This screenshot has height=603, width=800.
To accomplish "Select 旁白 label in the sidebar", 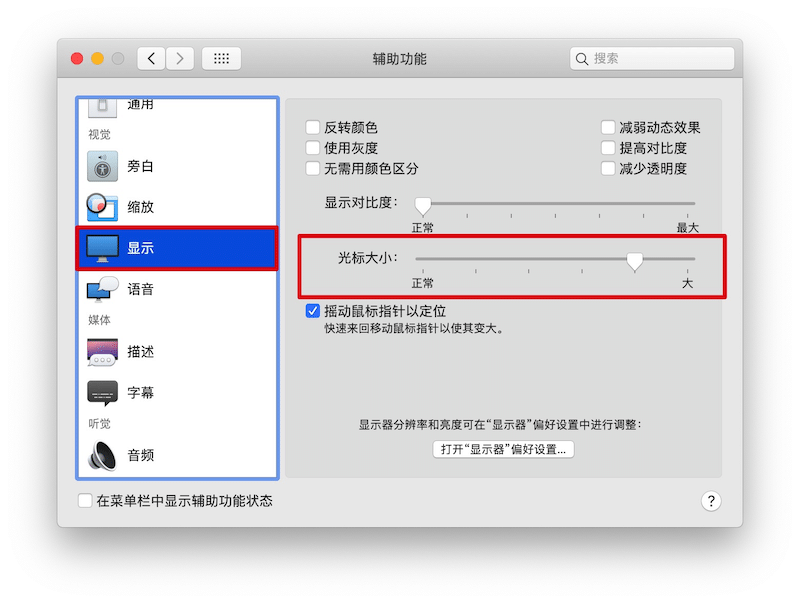I will click(140, 166).
